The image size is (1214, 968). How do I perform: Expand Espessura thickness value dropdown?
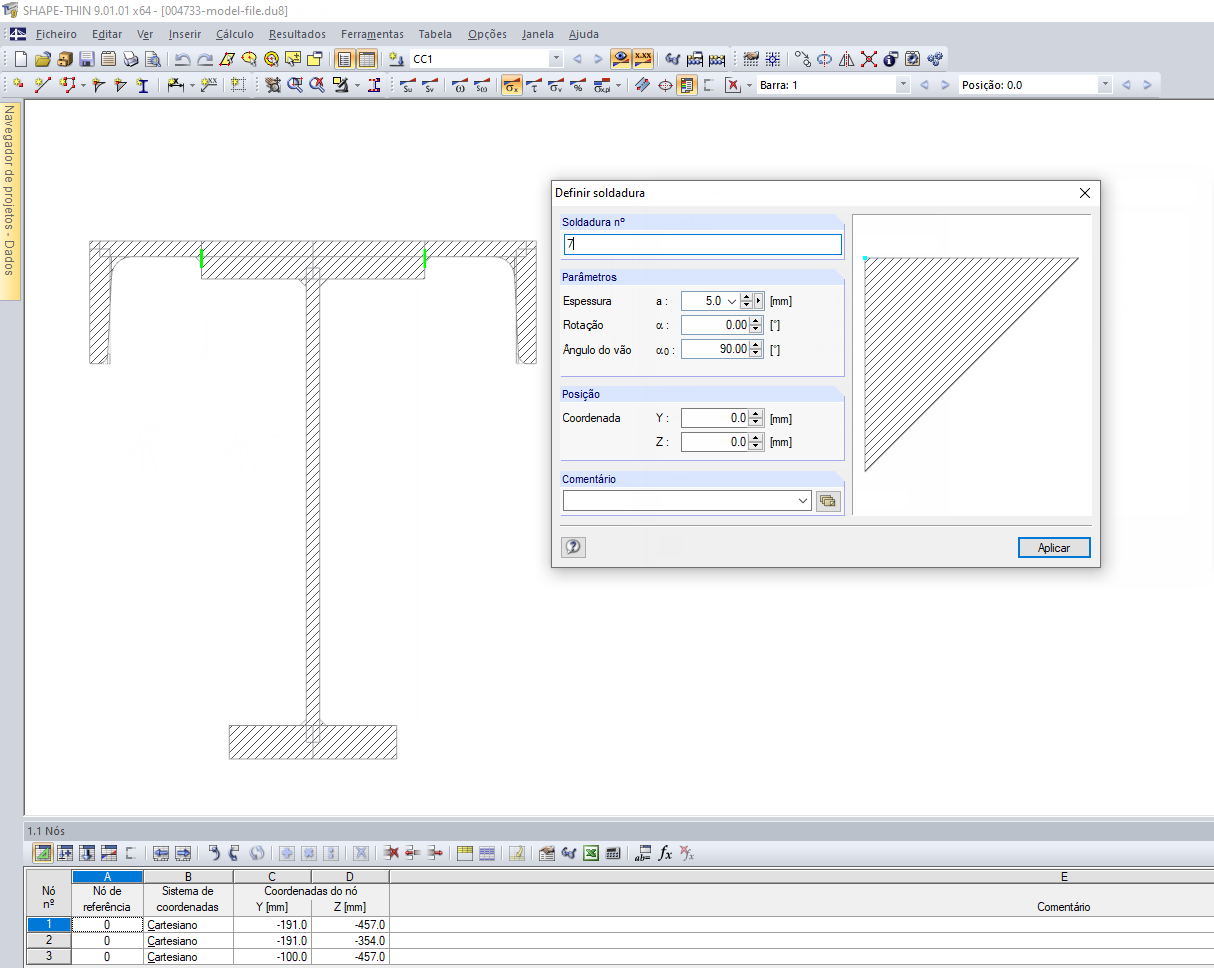pos(732,300)
